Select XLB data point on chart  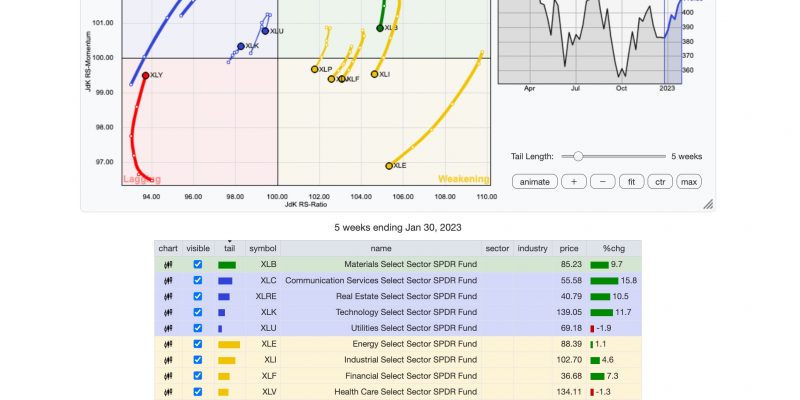pyautogui.click(x=380, y=29)
